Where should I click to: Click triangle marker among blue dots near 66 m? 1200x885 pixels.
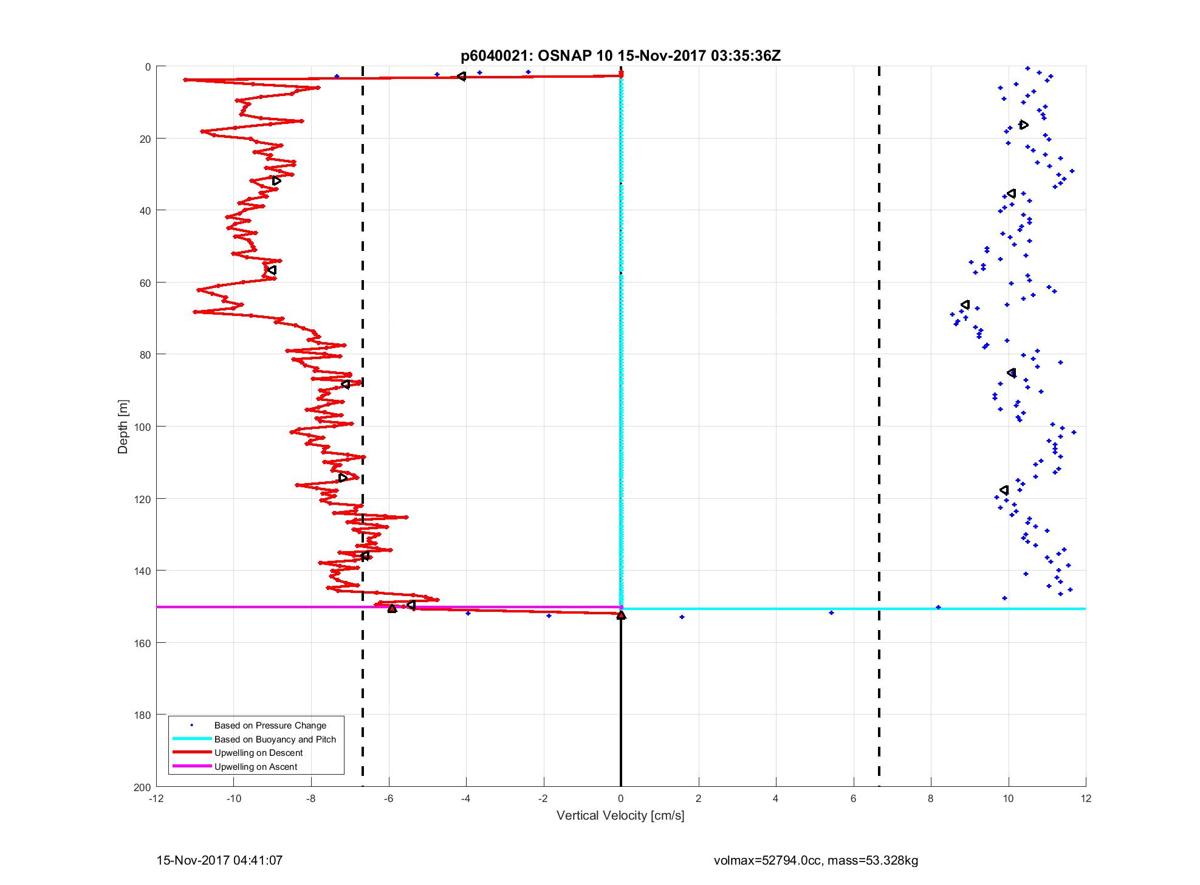[x=965, y=304]
